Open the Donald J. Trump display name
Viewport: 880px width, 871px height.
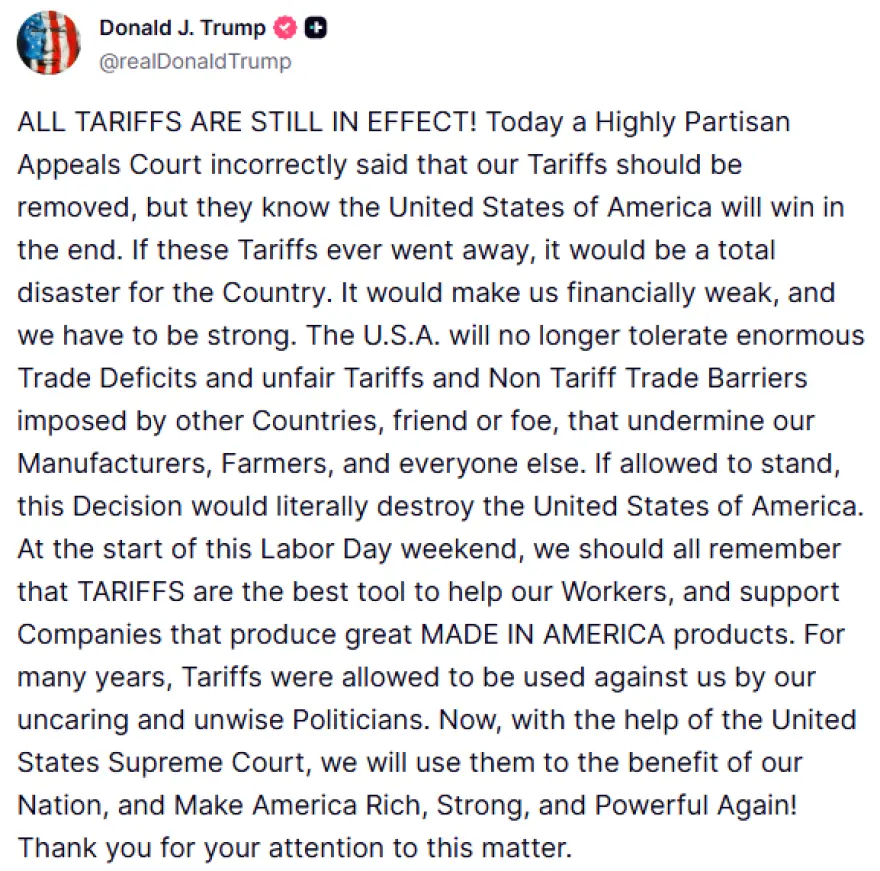click(x=182, y=28)
